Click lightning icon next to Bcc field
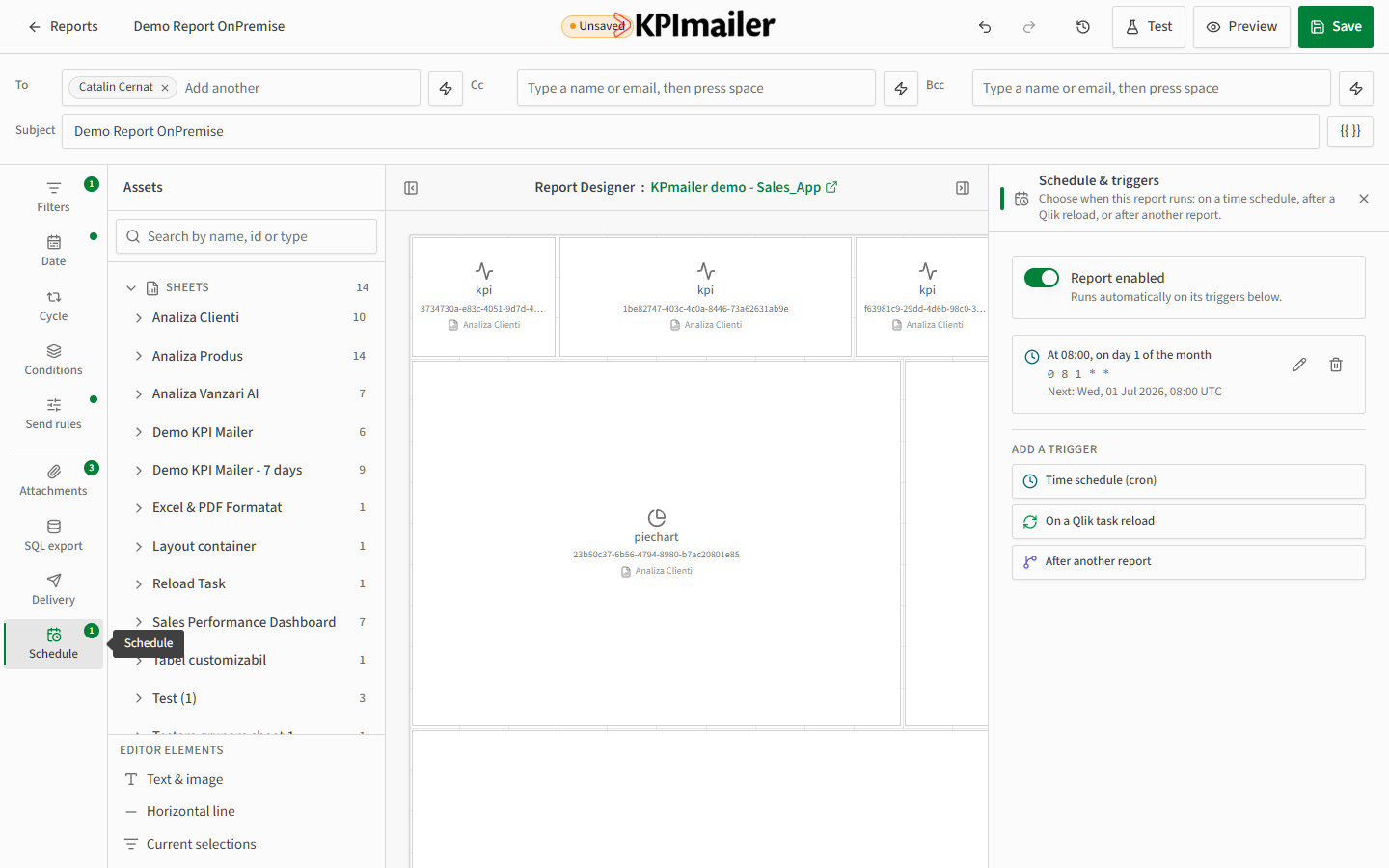Image resolution: width=1389 pixels, height=868 pixels. 1356,88
